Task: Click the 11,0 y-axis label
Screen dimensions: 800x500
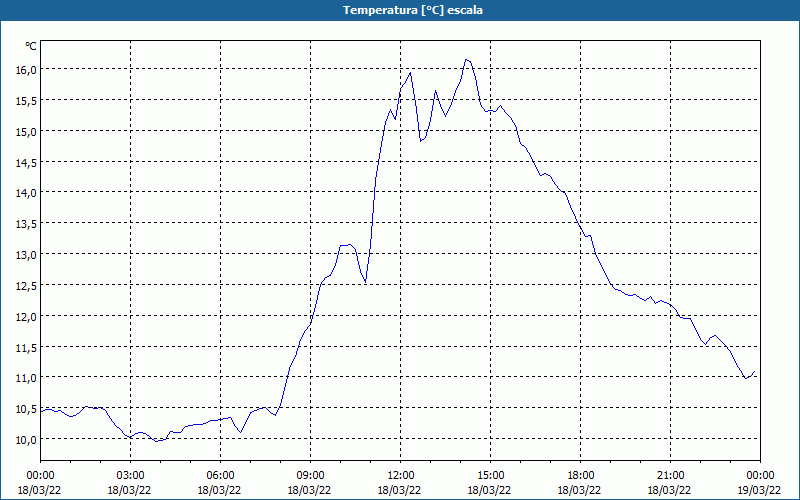Action: point(26,378)
